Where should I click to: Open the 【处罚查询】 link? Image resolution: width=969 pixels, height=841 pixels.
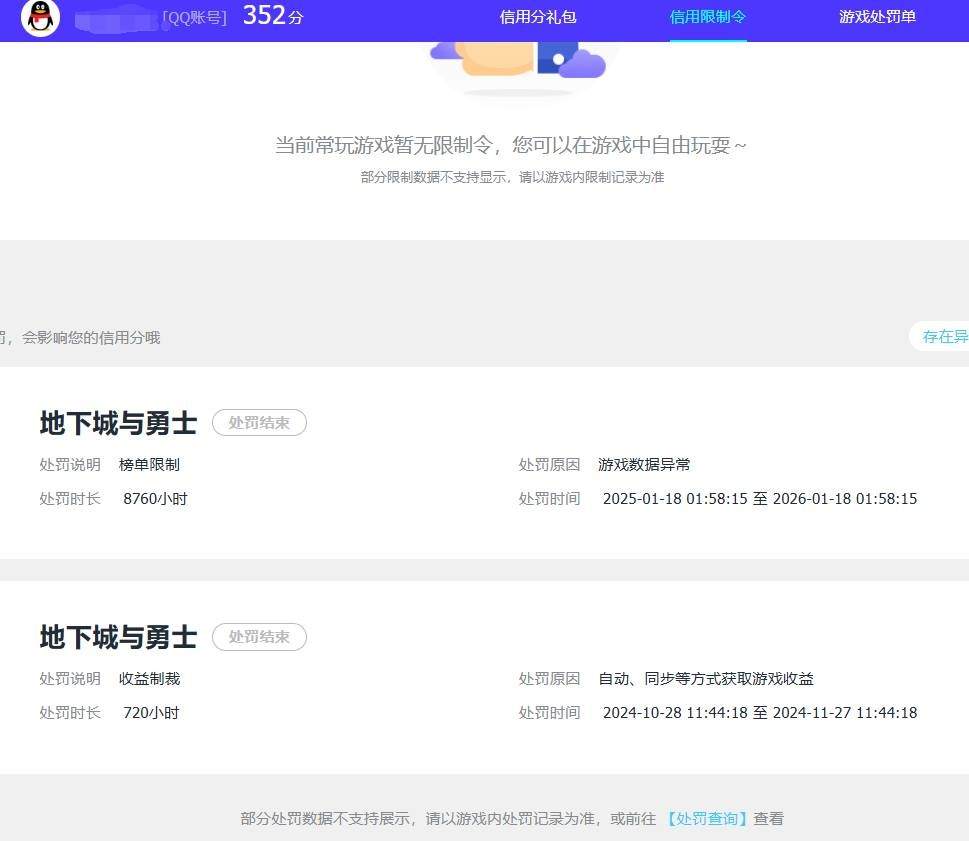pyautogui.click(x=707, y=819)
